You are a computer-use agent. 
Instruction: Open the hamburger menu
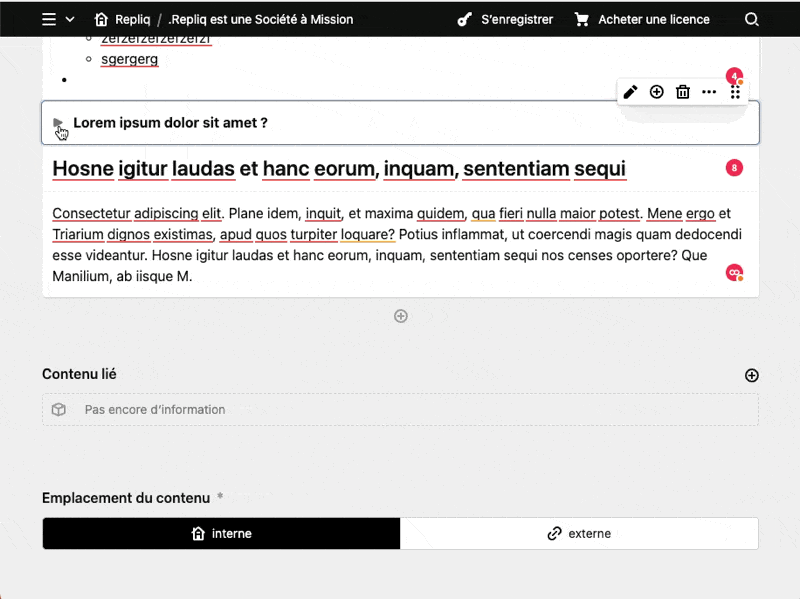[49, 19]
